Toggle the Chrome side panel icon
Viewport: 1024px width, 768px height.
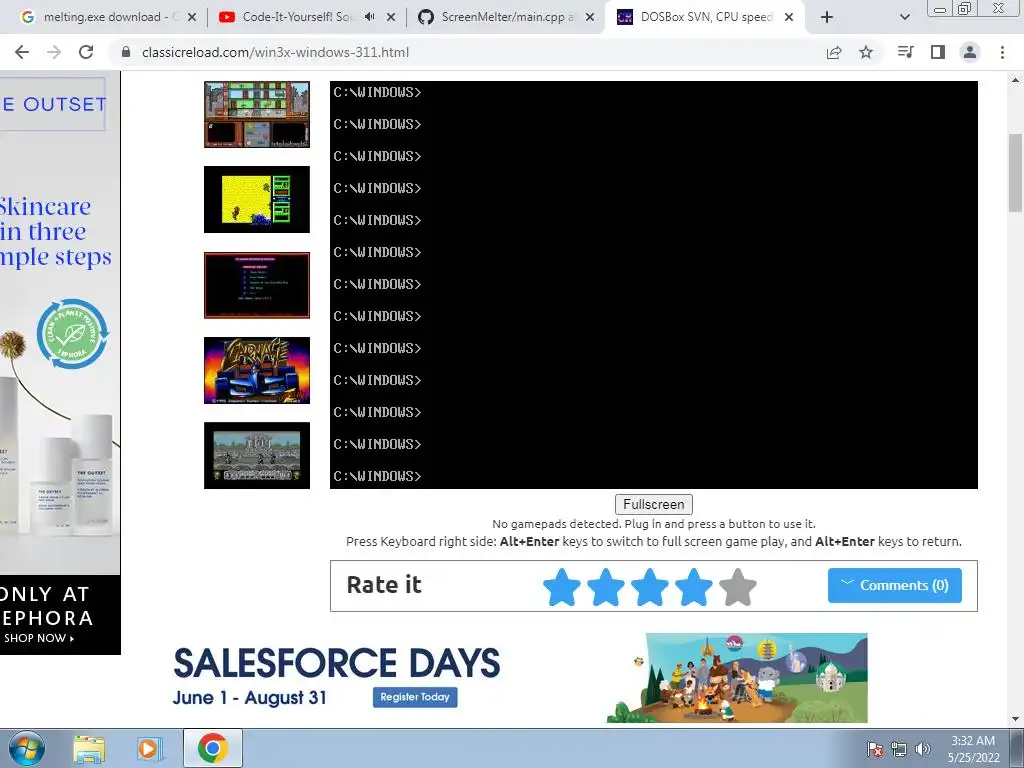(938, 52)
